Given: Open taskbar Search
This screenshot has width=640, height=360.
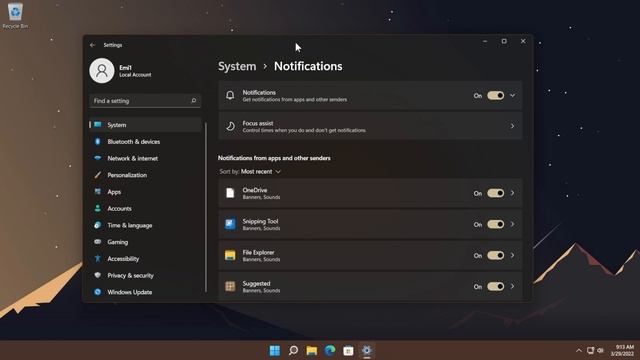Looking at the screenshot, I should [x=293, y=351].
